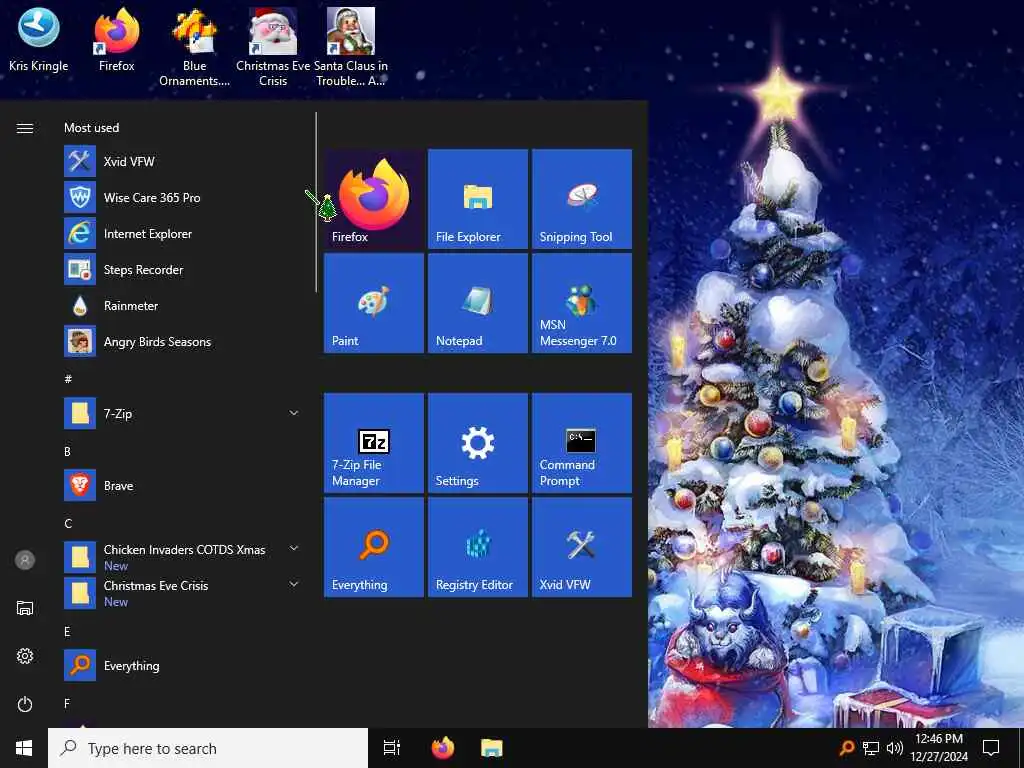Open the clock showing 12:46 PM
The width and height of the screenshot is (1024, 768).
(x=939, y=748)
